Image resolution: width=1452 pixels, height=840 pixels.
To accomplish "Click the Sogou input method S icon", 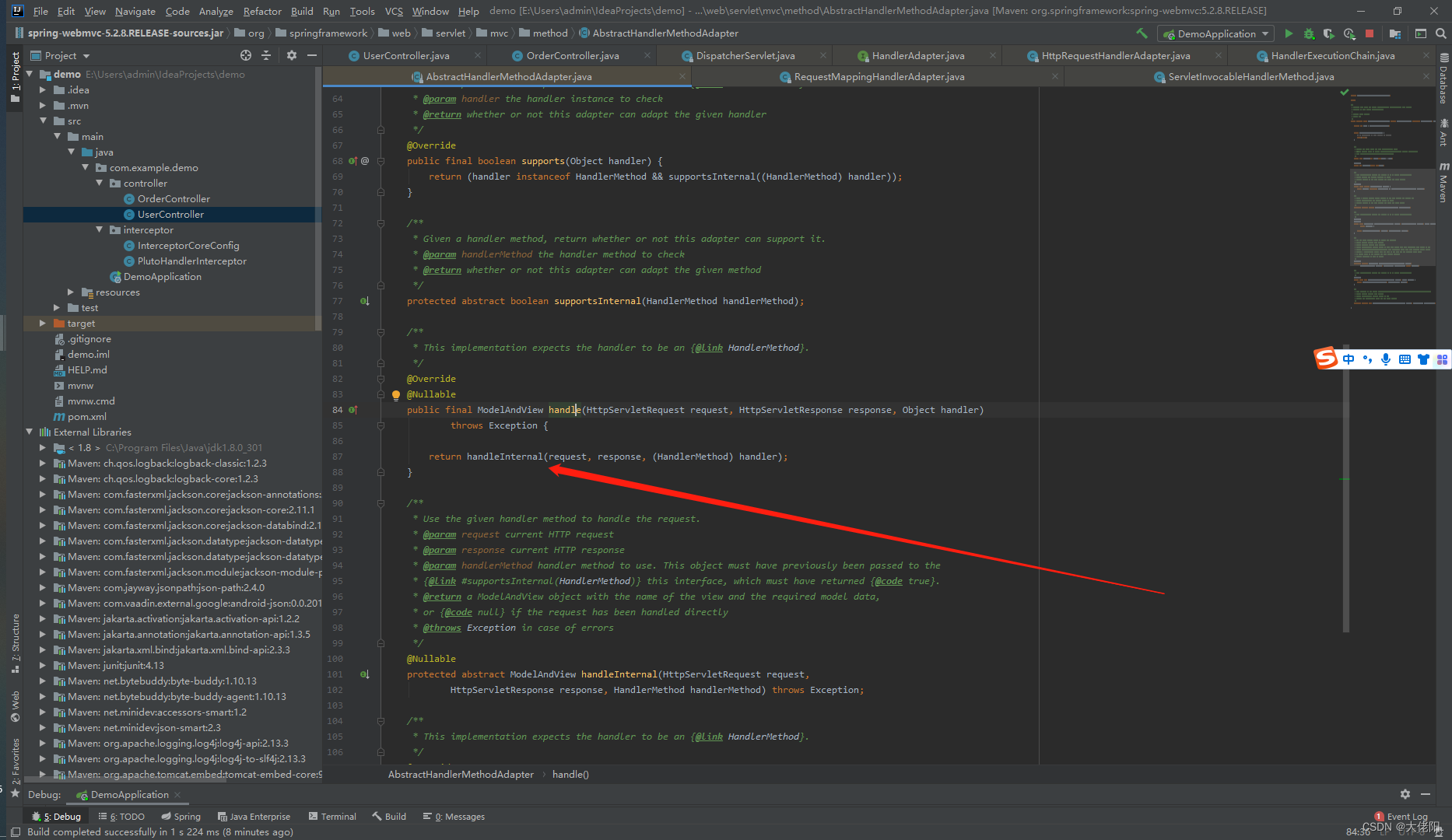I will coord(1326,359).
